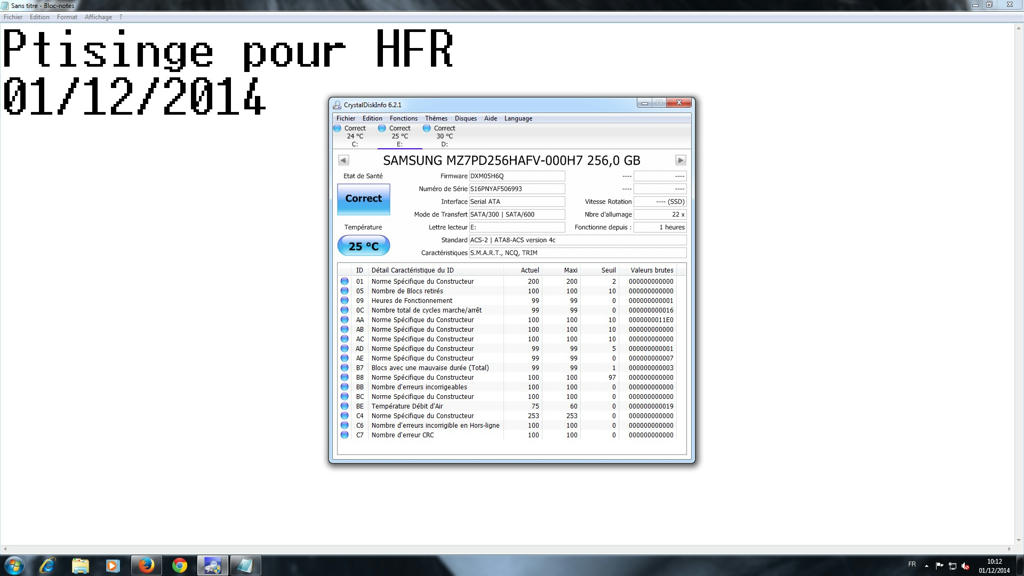Open the Aide menu

click(x=490, y=118)
